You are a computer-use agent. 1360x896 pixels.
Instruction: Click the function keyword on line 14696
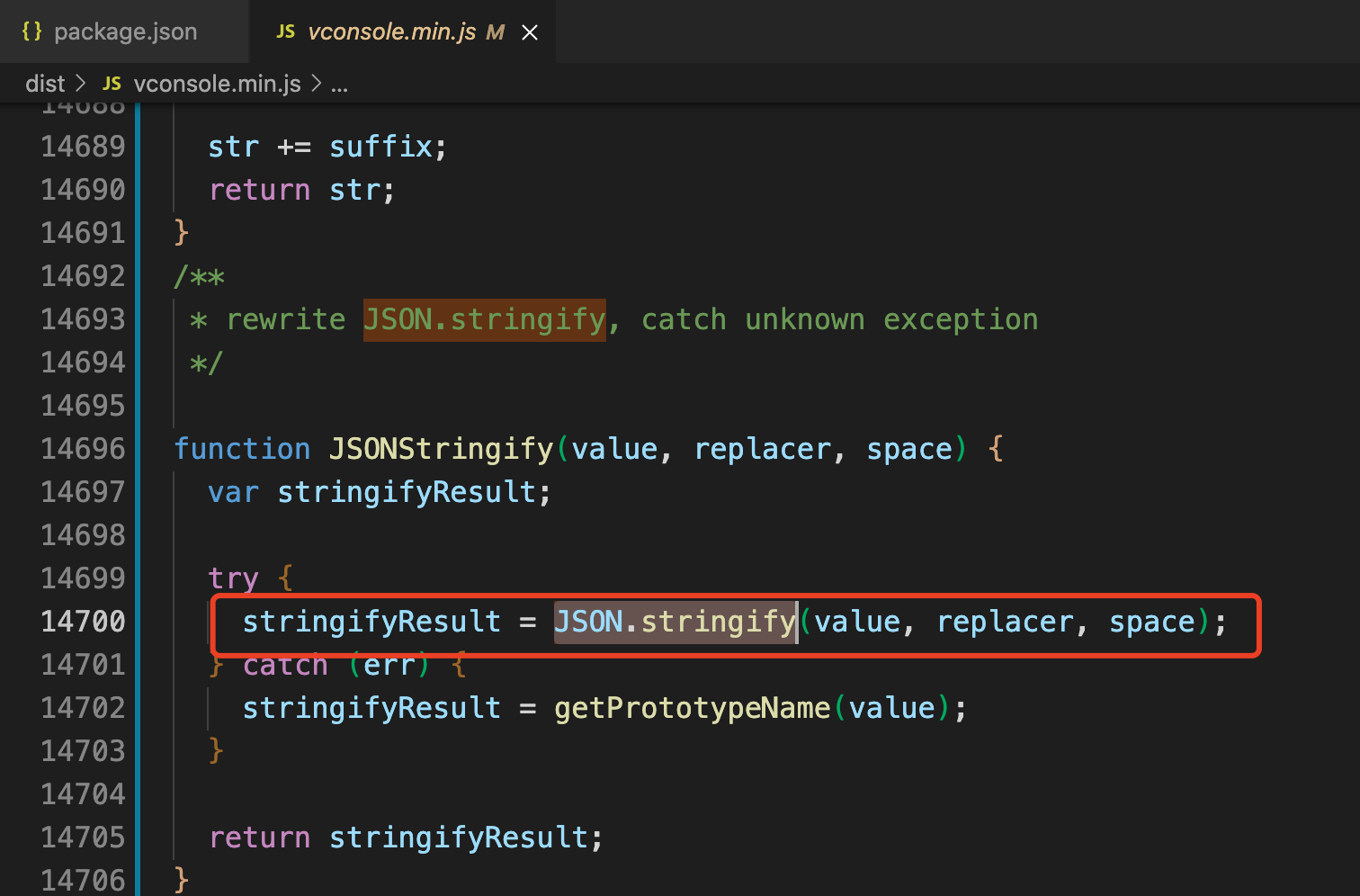(242, 449)
